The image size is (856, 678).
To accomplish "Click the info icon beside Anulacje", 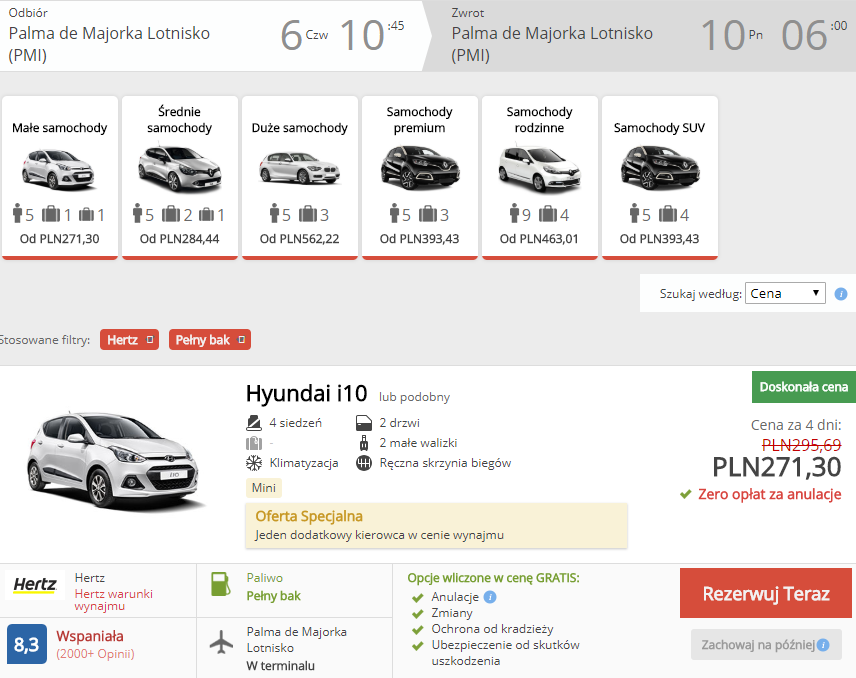I will click(x=490, y=597).
